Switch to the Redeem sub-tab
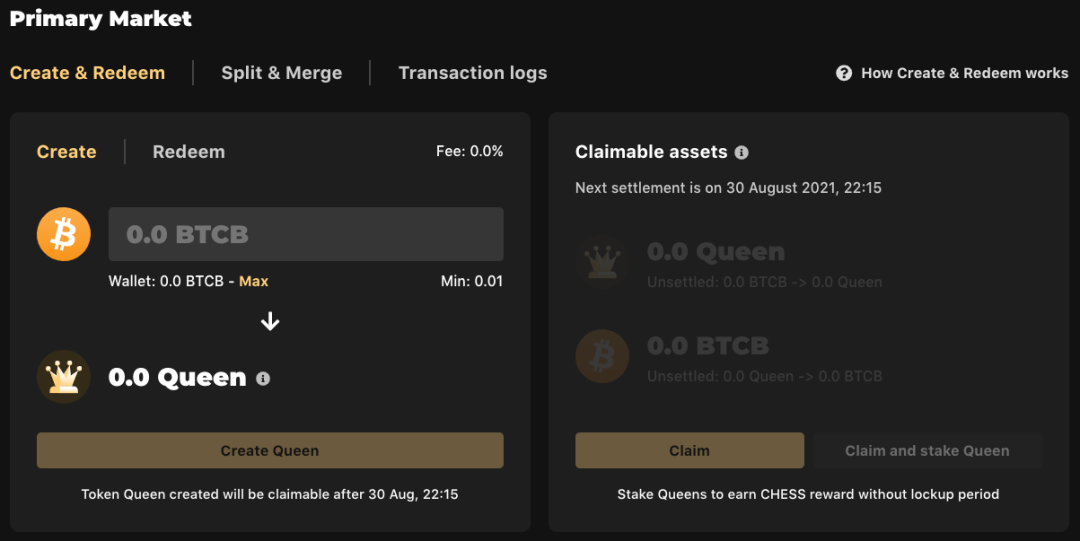The width and height of the screenshot is (1080, 541). [x=189, y=152]
